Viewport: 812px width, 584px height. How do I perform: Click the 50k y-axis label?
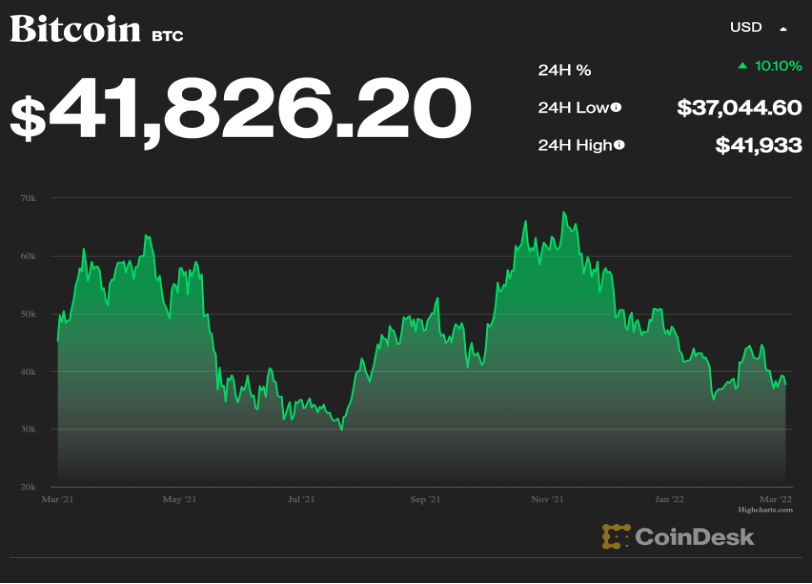(x=28, y=314)
